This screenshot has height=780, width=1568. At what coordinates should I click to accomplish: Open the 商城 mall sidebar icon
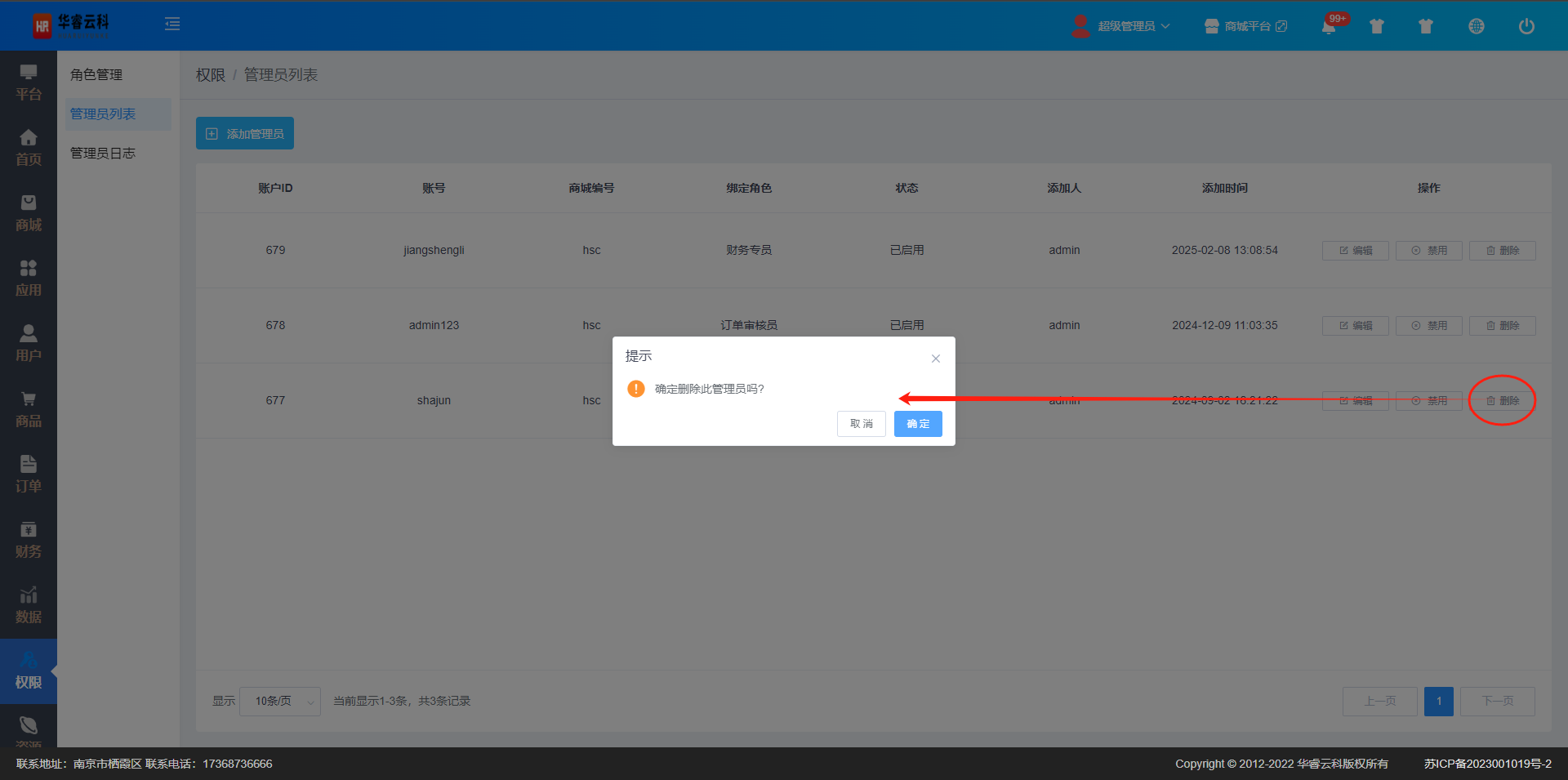29,213
